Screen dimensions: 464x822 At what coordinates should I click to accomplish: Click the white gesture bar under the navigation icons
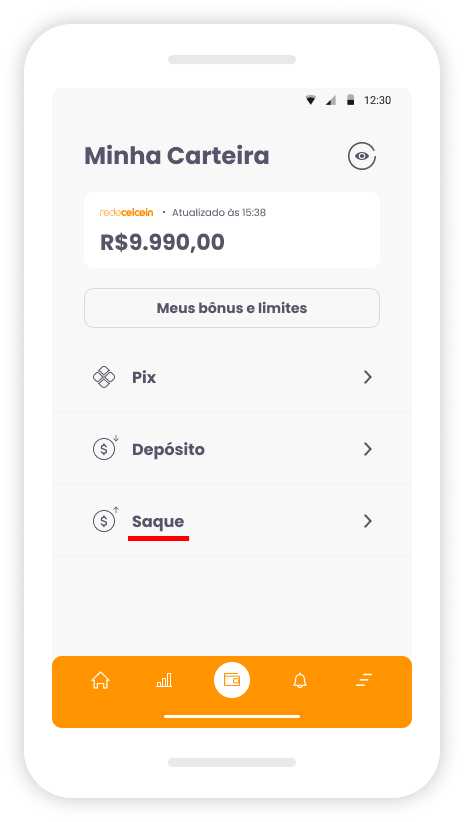(232, 716)
